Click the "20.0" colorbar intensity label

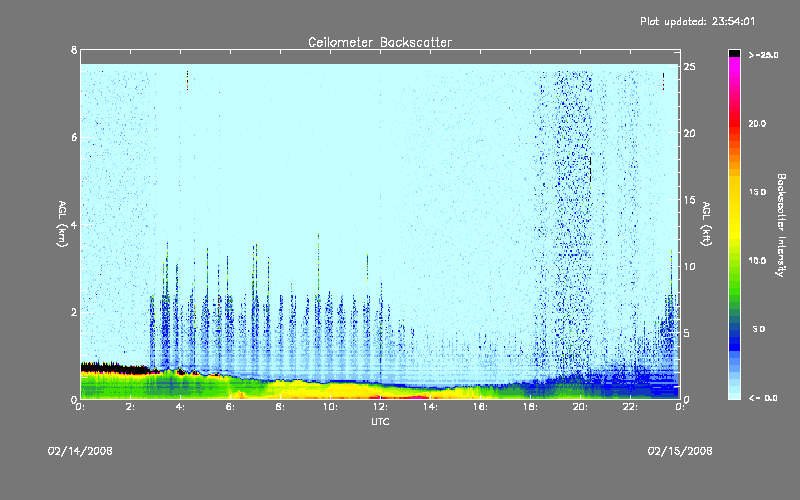pyautogui.click(x=757, y=123)
